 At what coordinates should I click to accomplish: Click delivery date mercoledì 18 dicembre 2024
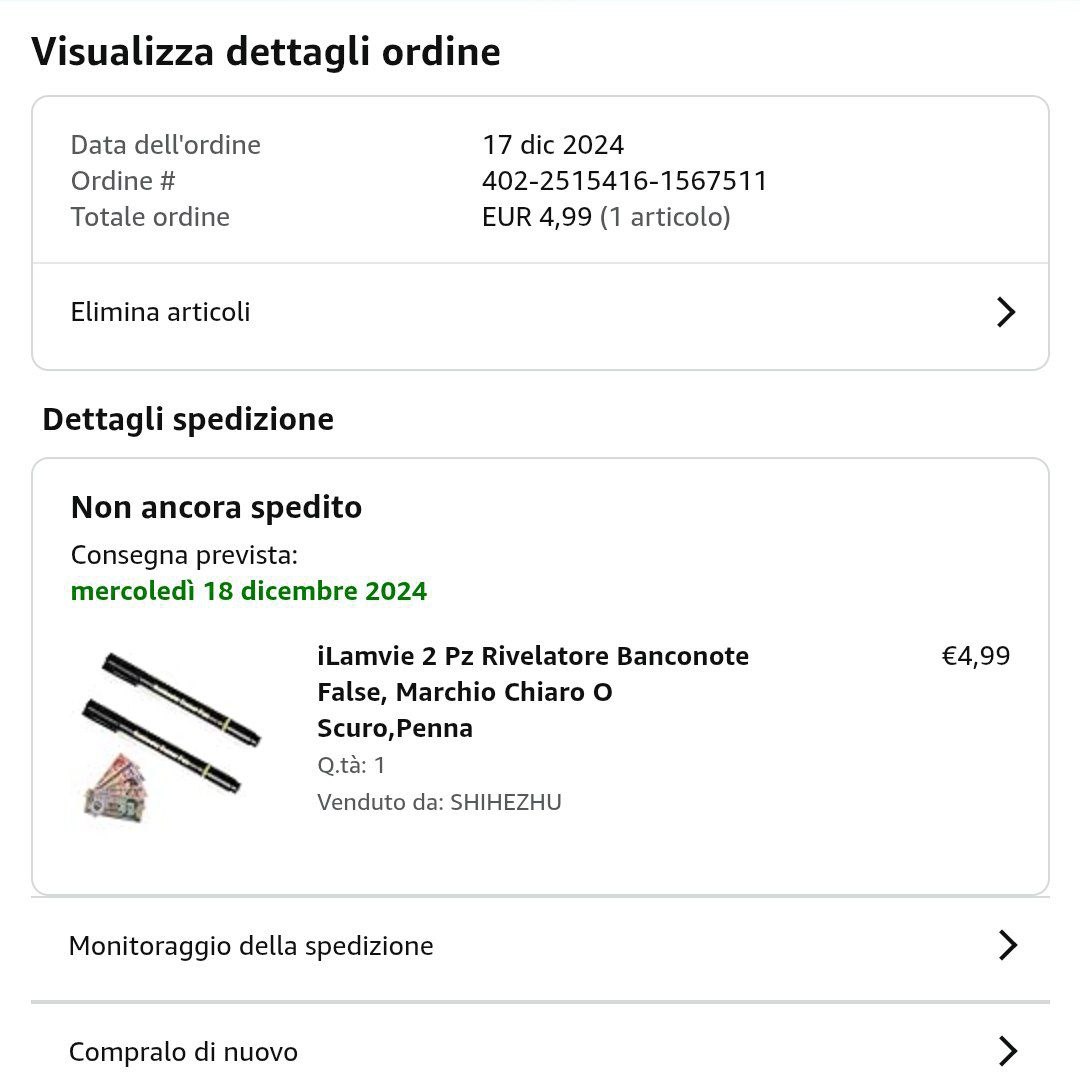tap(249, 591)
